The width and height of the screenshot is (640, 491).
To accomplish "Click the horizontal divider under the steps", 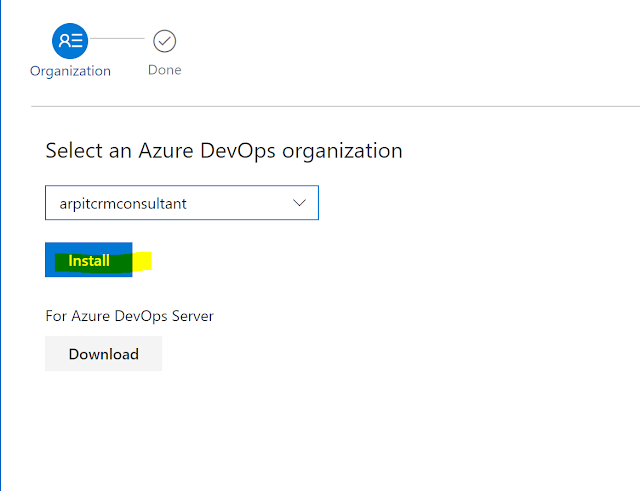I will pyautogui.click(x=335, y=105).
